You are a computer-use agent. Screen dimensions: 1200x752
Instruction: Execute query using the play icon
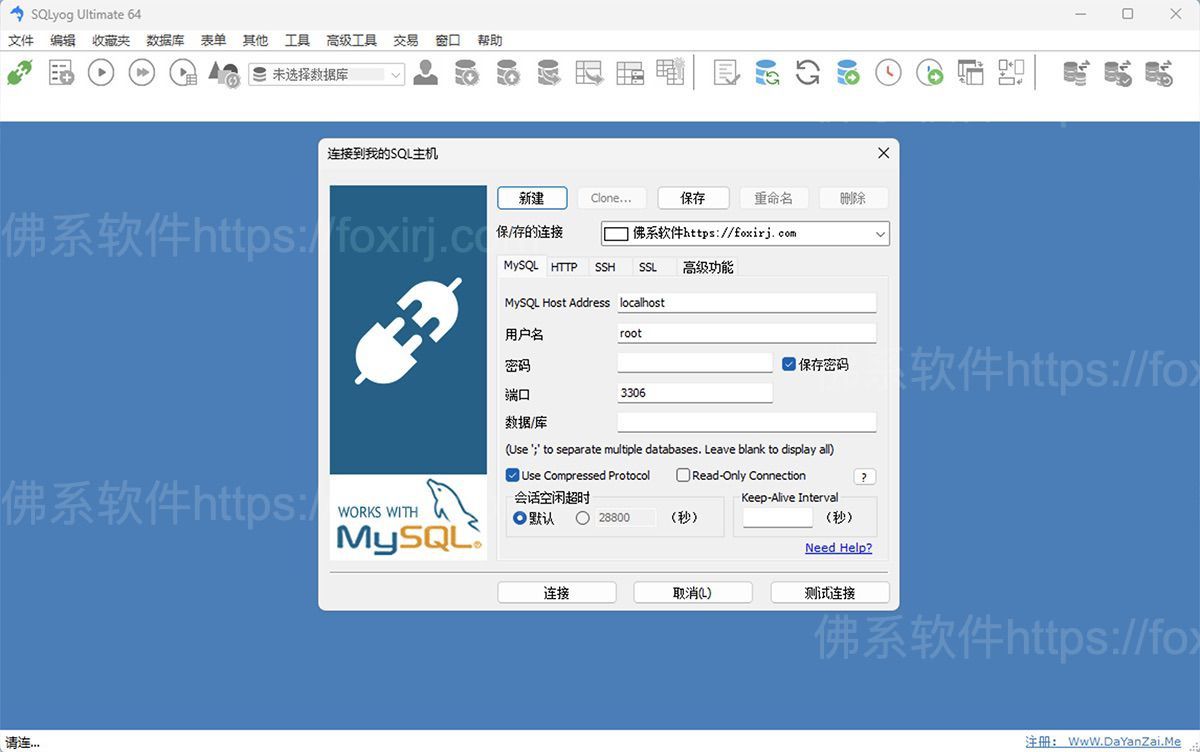[x=100, y=72]
